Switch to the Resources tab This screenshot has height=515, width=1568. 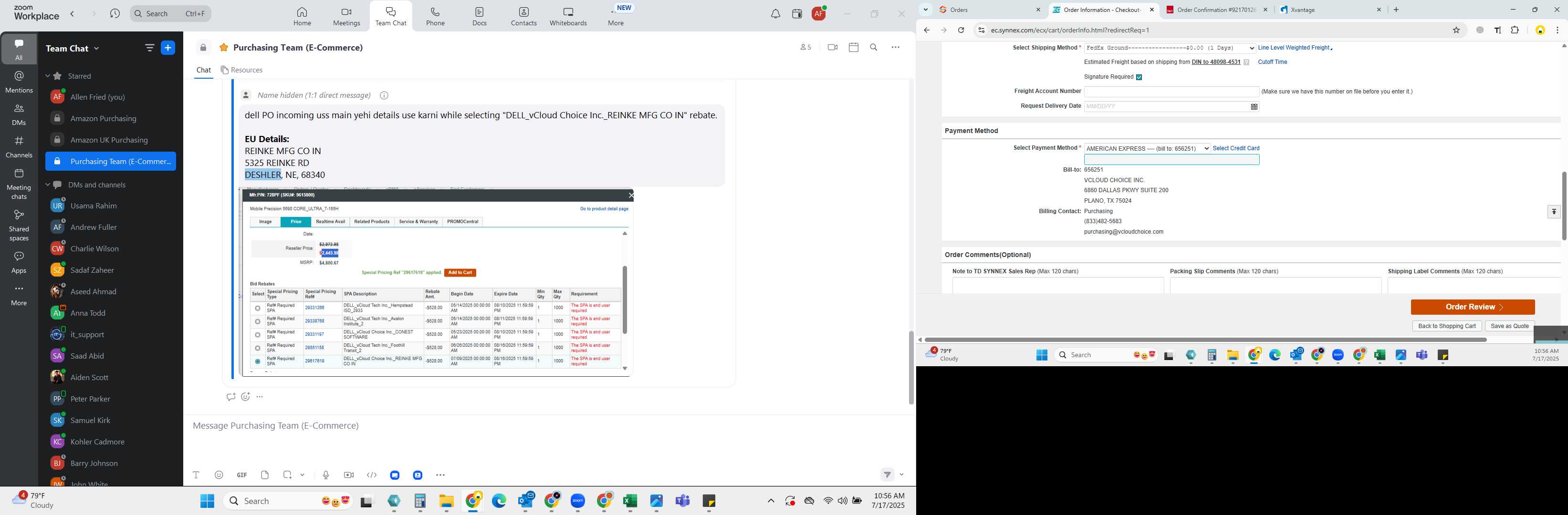coord(241,70)
